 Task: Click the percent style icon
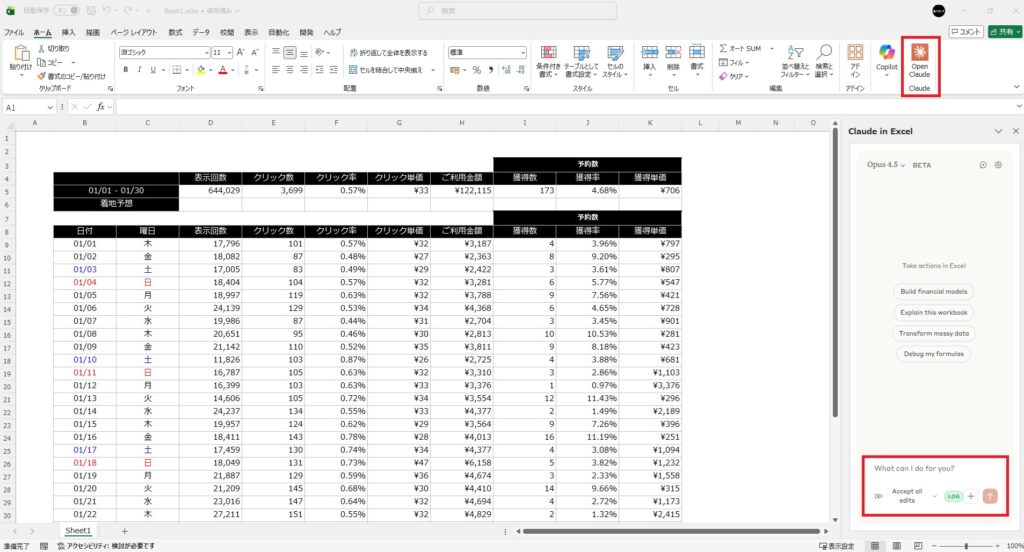click(476, 70)
